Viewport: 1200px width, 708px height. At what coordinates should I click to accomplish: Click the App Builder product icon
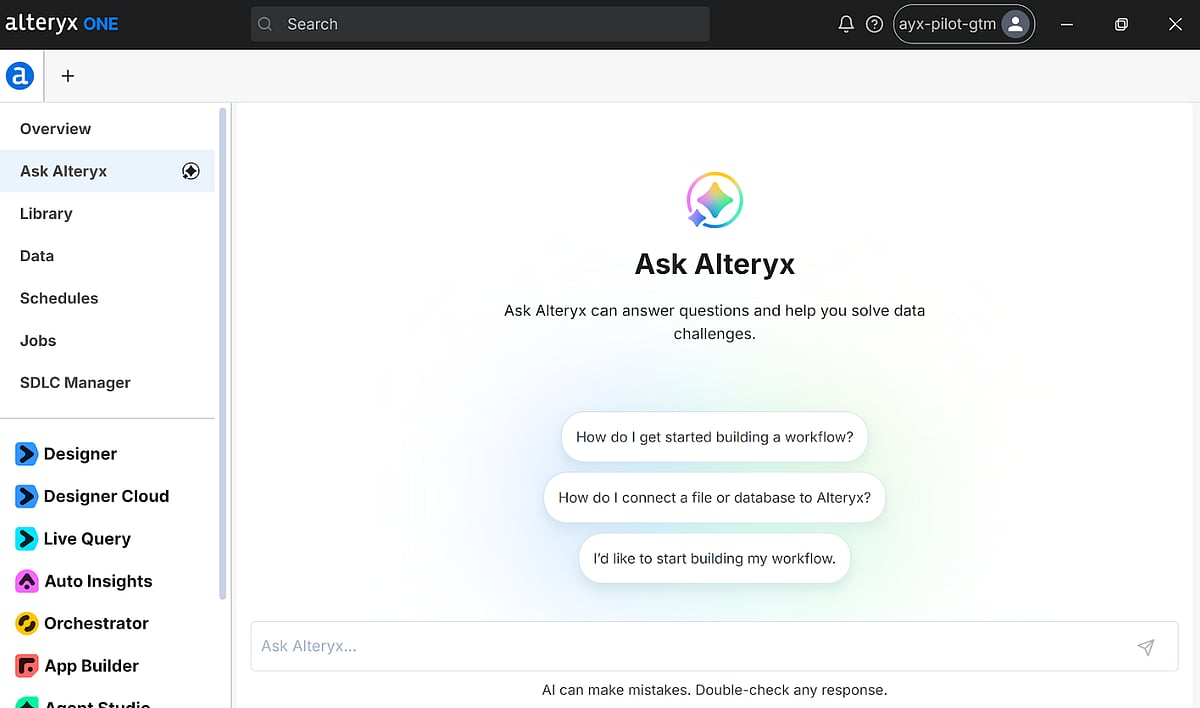point(27,666)
